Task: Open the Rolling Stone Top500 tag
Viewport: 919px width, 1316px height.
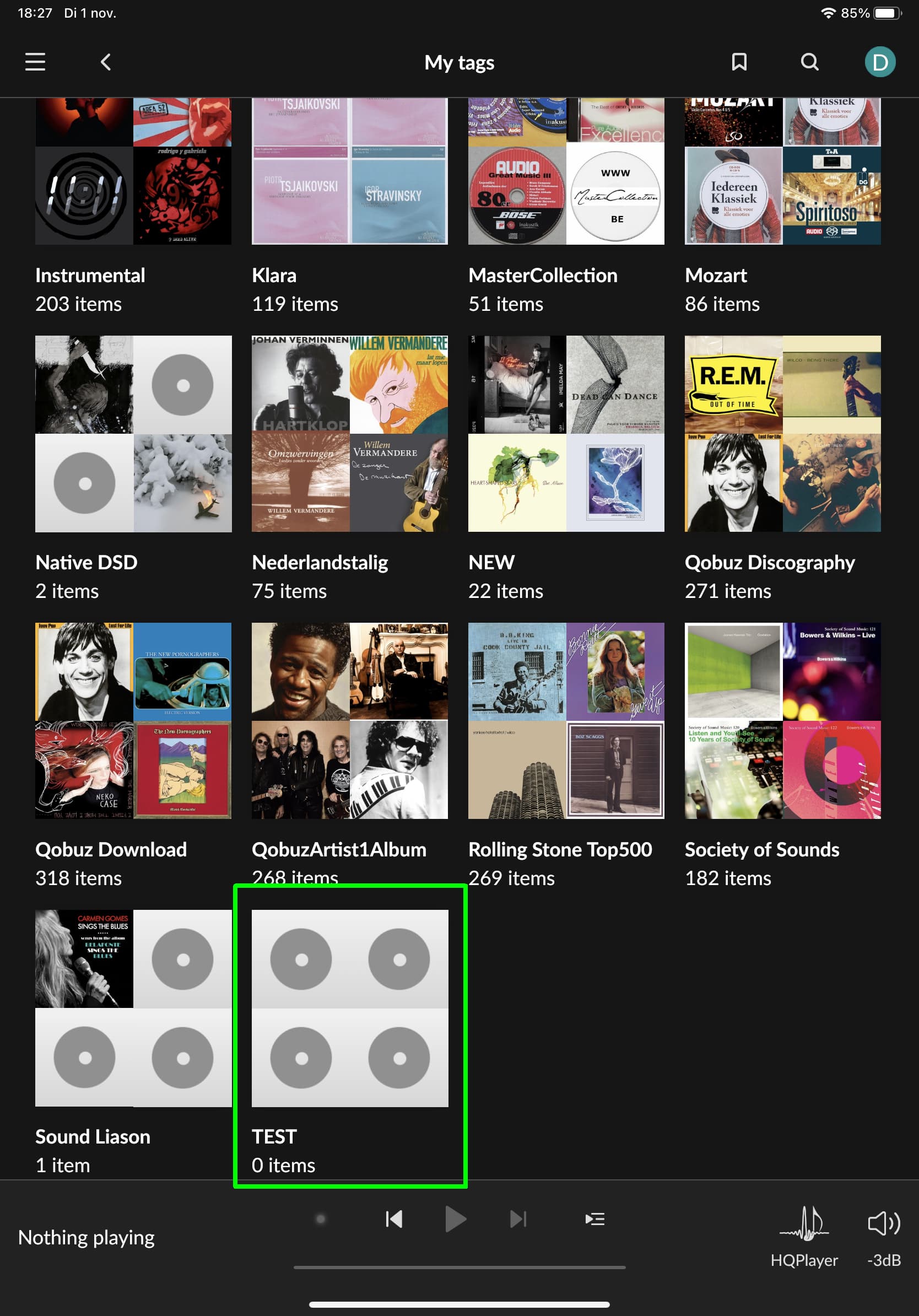Action: pyautogui.click(x=566, y=754)
